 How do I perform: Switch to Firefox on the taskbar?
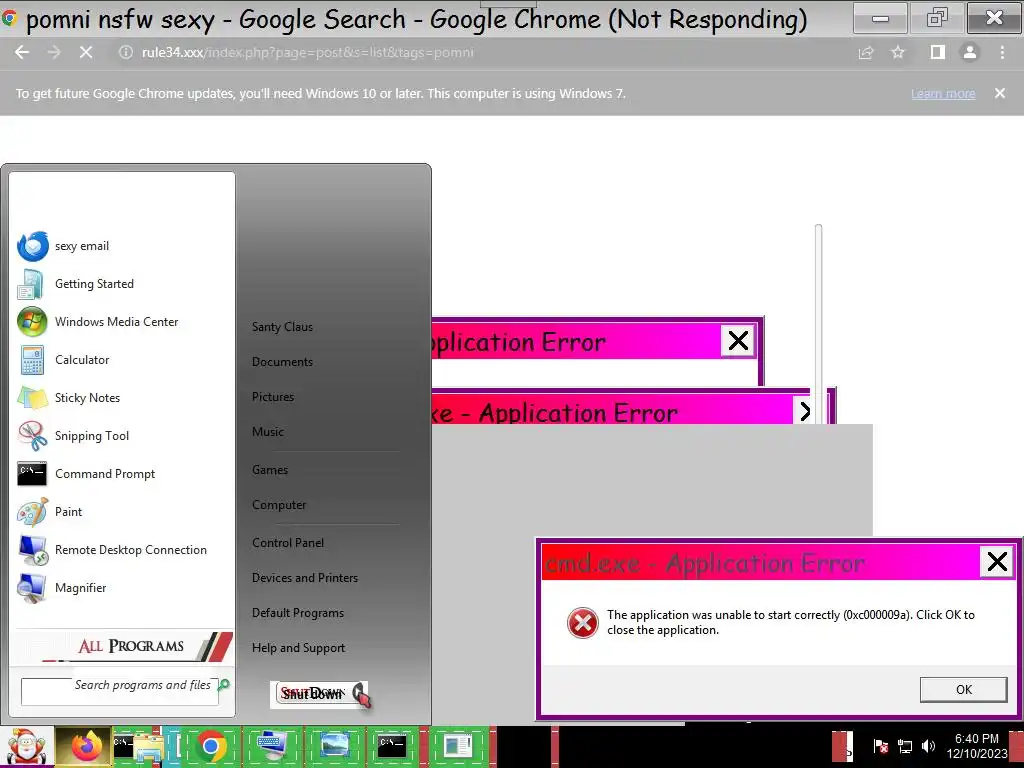(85, 746)
